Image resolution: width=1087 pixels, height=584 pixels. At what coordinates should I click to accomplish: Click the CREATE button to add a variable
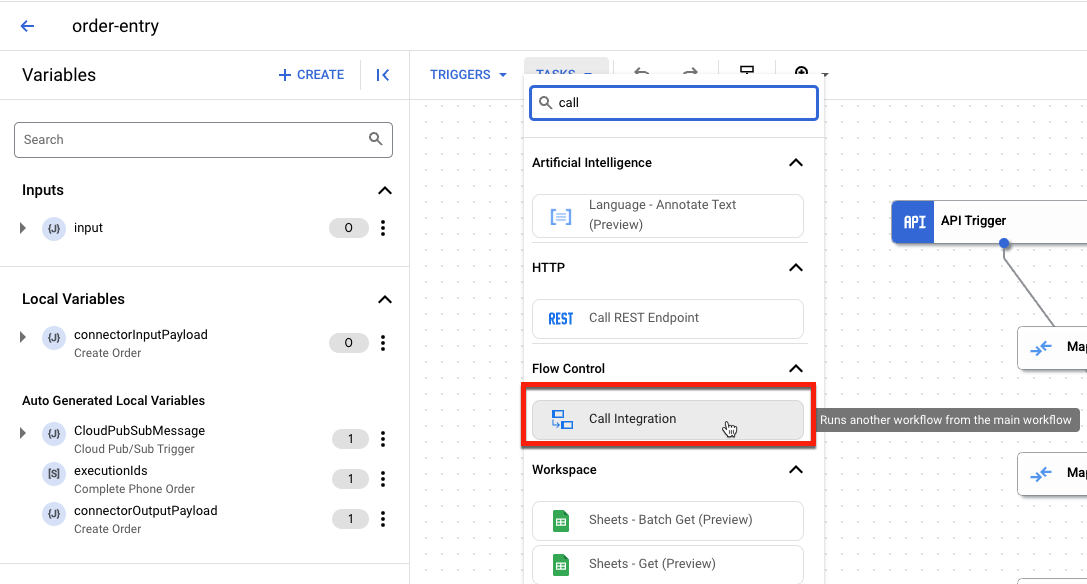(311, 74)
